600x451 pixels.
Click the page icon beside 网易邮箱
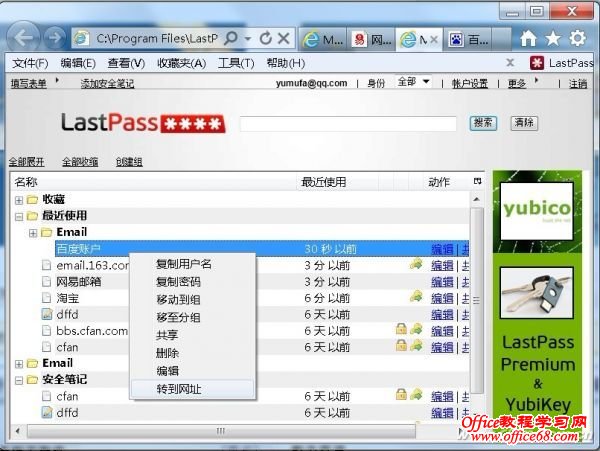coord(46,282)
